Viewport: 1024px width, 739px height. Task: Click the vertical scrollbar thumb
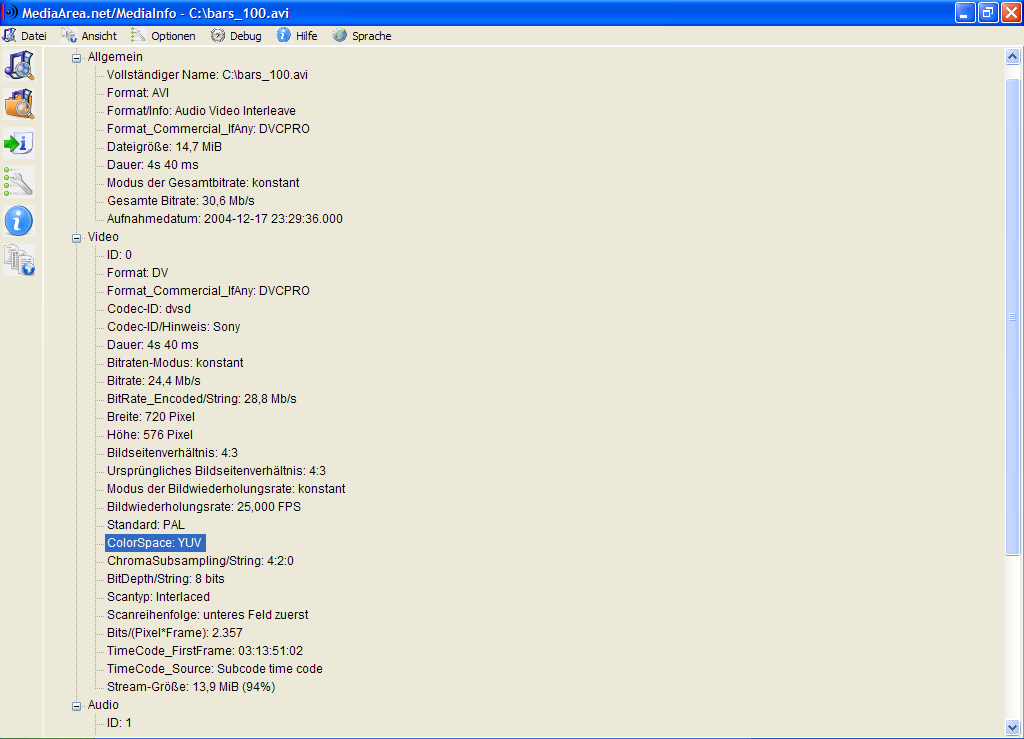[1012, 317]
